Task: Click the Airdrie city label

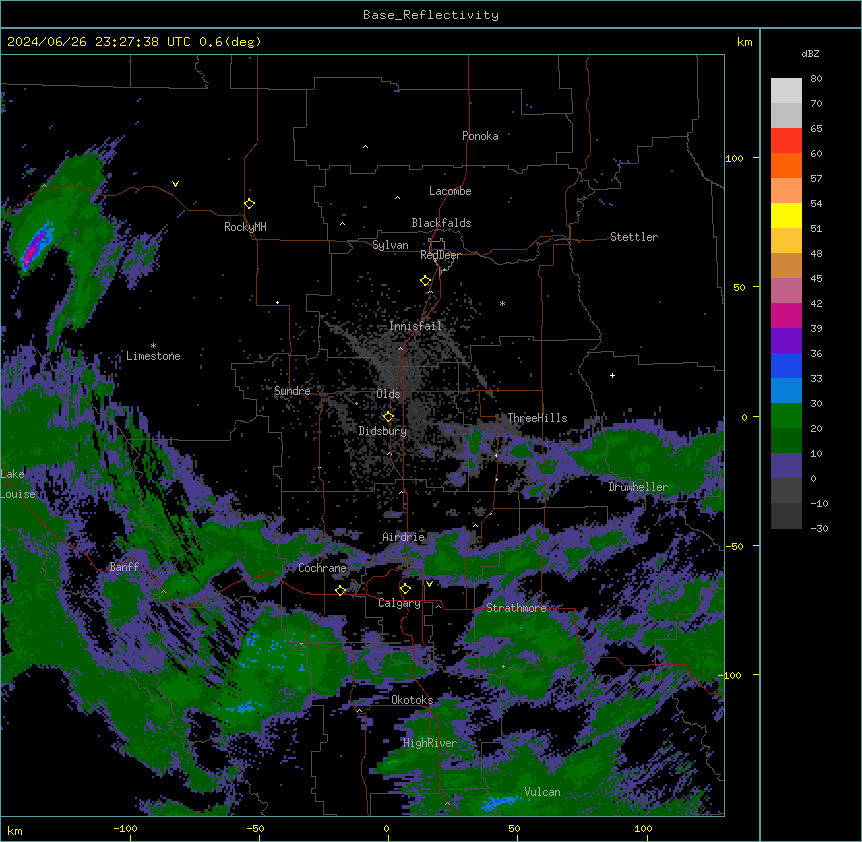Action: pyautogui.click(x=404, y=537)
